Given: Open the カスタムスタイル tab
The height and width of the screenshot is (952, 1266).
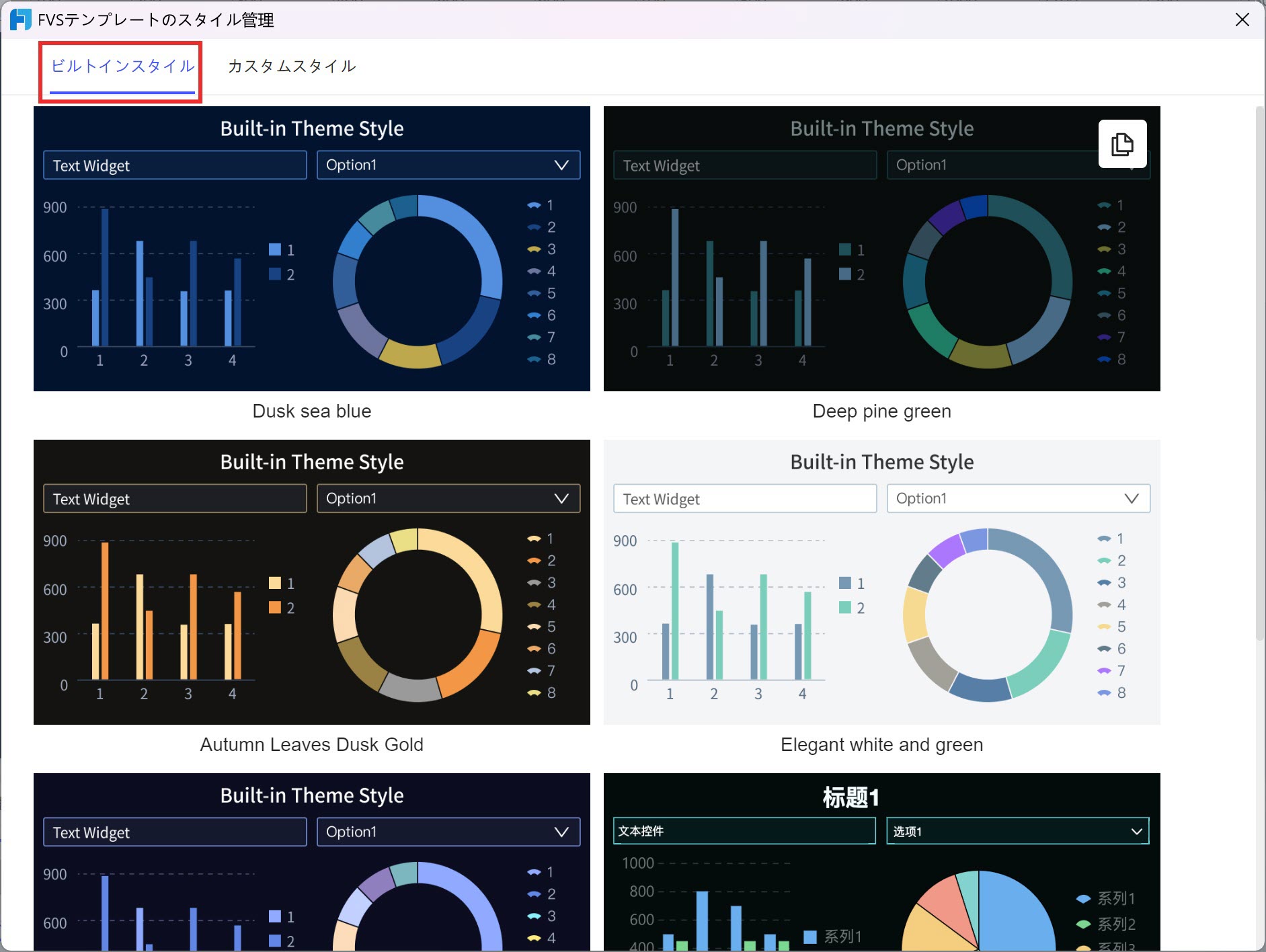Looking at the screenshot, I should point(292,66).
